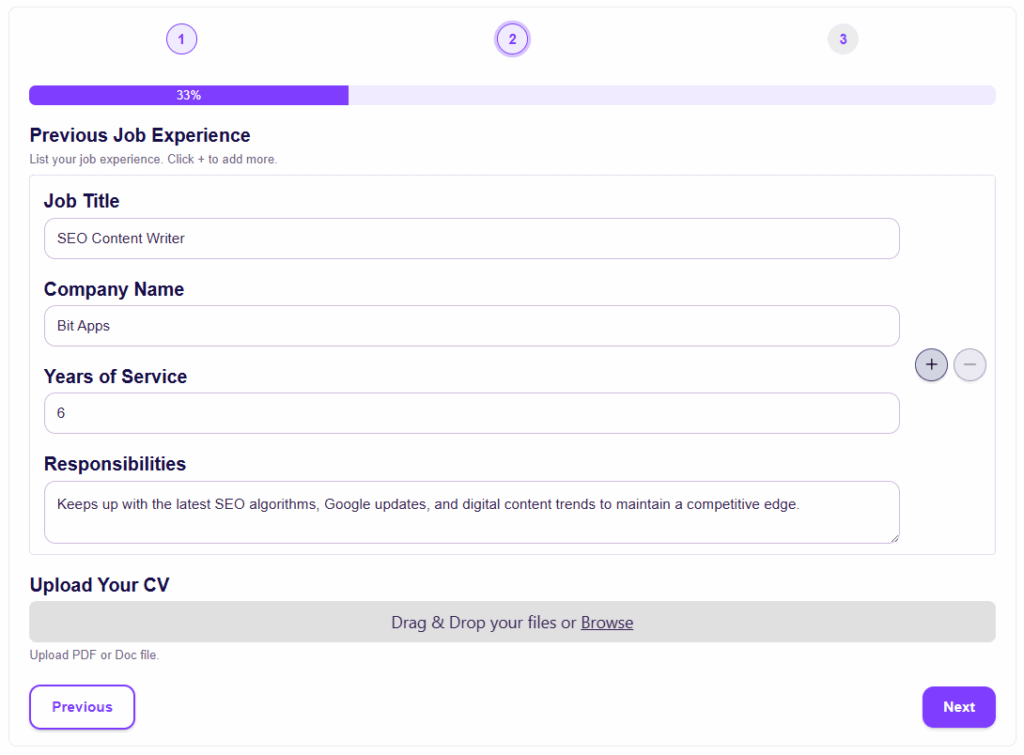This screenshot has width=1024, height=755.
Task: Go to step 1 circle indicator
Action: [x=181, y=40]
